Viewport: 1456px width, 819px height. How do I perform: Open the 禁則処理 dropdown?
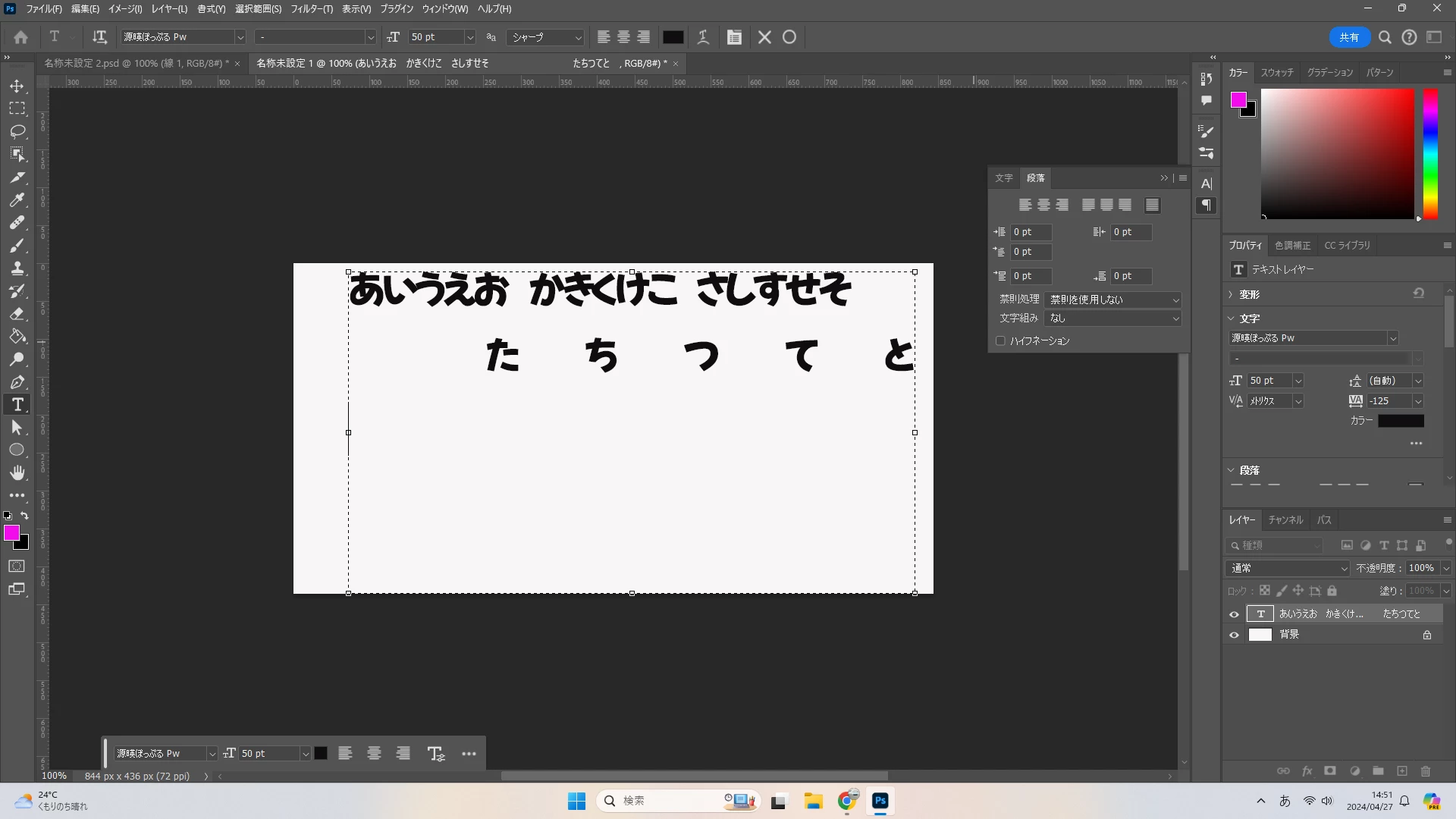click(1112, 300)
